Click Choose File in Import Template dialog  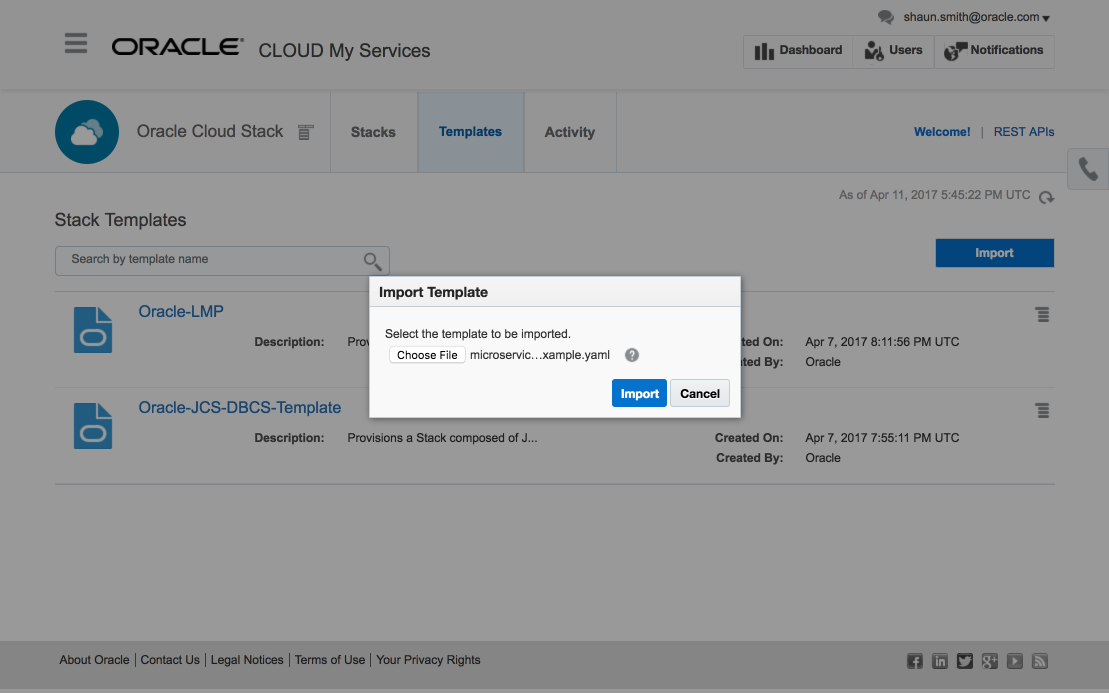coord(427,355)
